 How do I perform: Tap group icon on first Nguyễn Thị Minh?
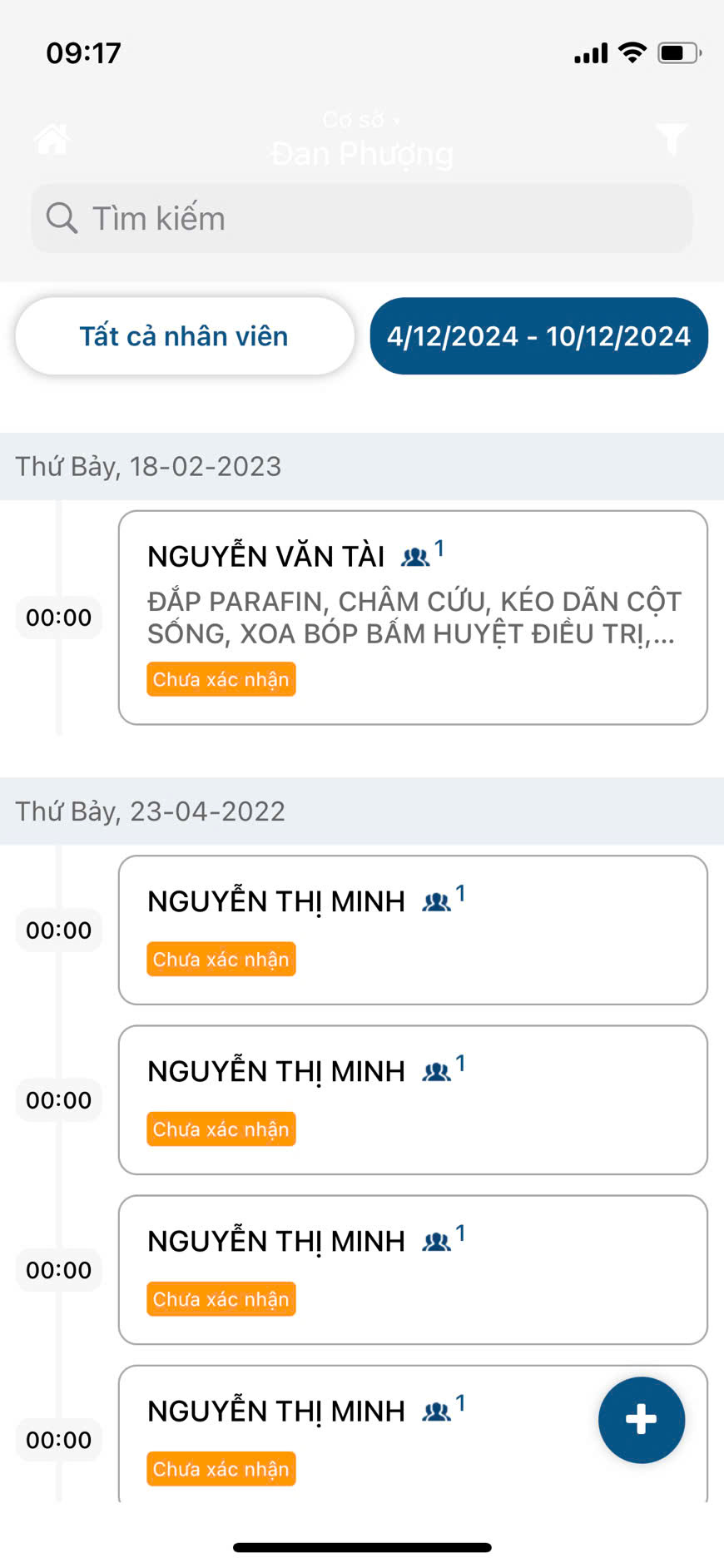click(436, 902)
